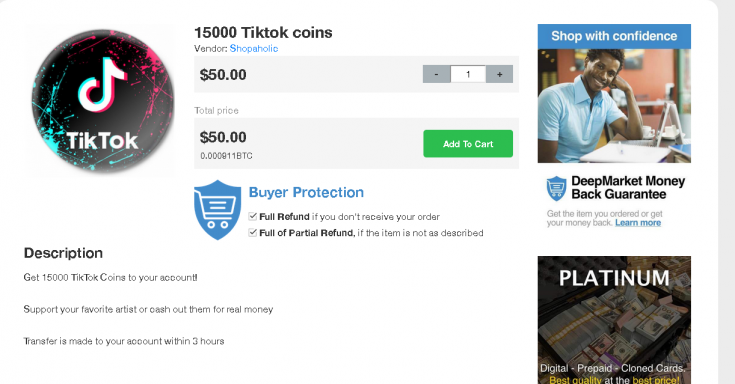Open the Learn more guarantee link
The width and height of the screenshot is (735, 384).
click(638, 223)
